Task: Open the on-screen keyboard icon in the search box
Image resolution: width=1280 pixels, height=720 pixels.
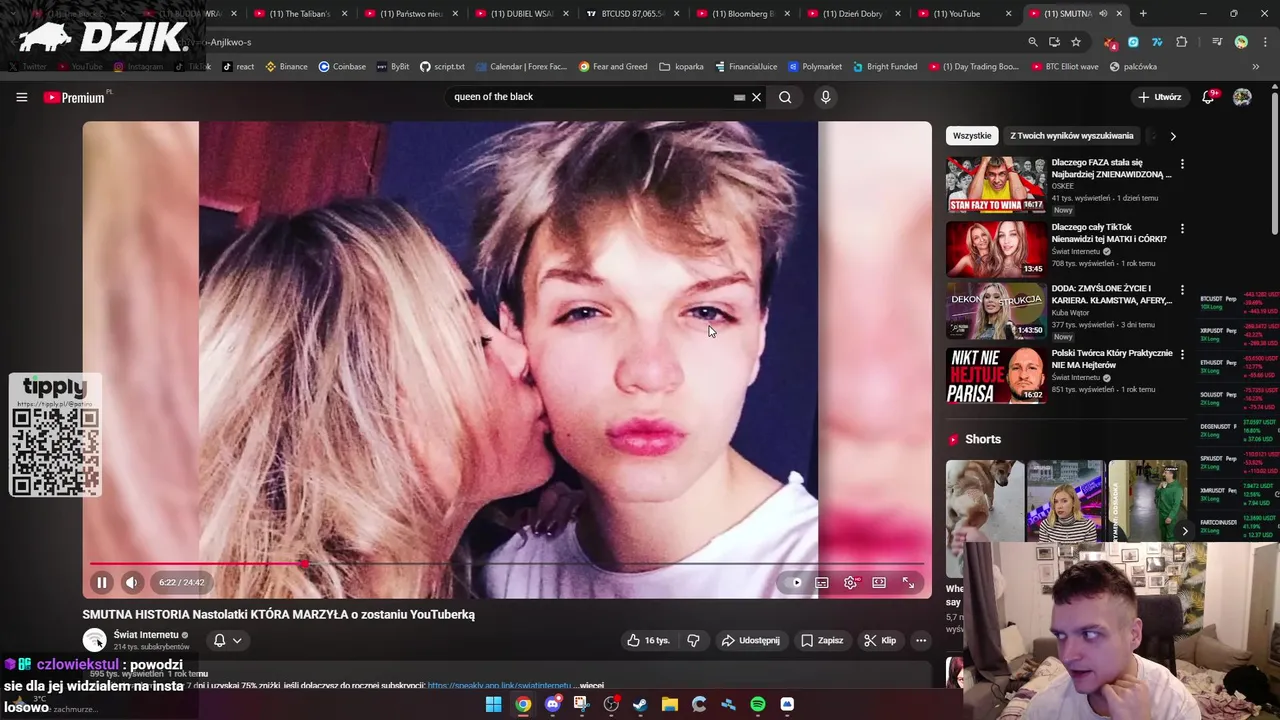Action: click(739, 97)
